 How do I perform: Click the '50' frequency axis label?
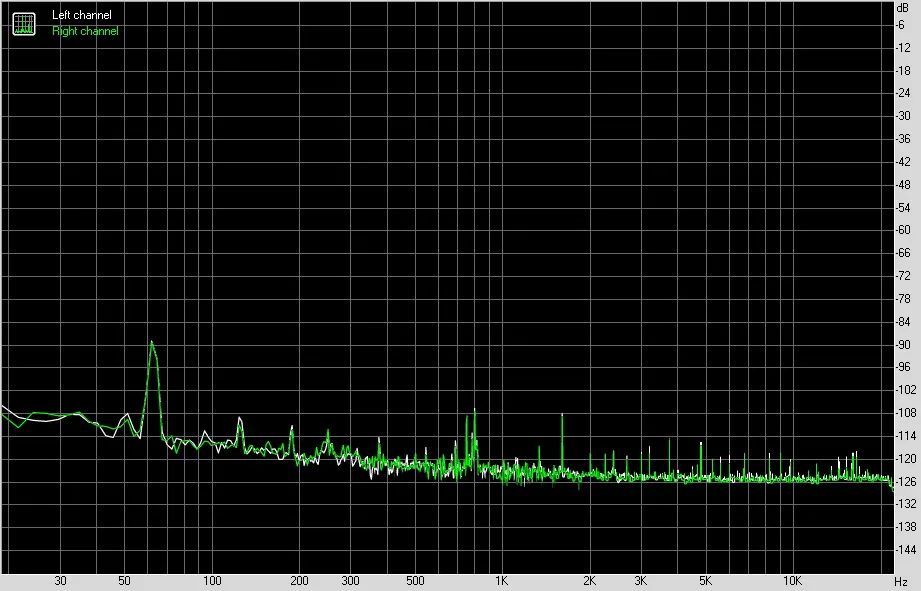[124, 581]
